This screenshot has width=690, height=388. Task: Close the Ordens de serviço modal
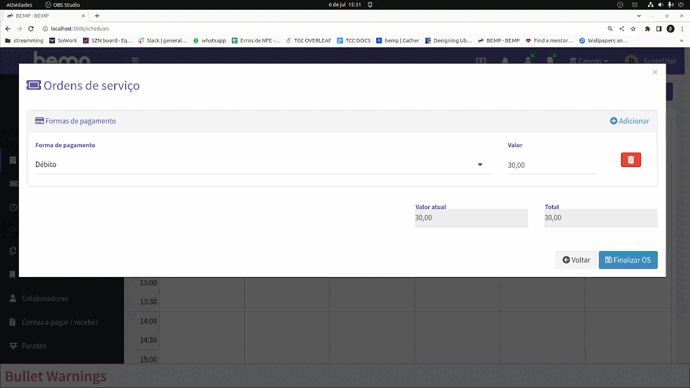pos(655,72)
